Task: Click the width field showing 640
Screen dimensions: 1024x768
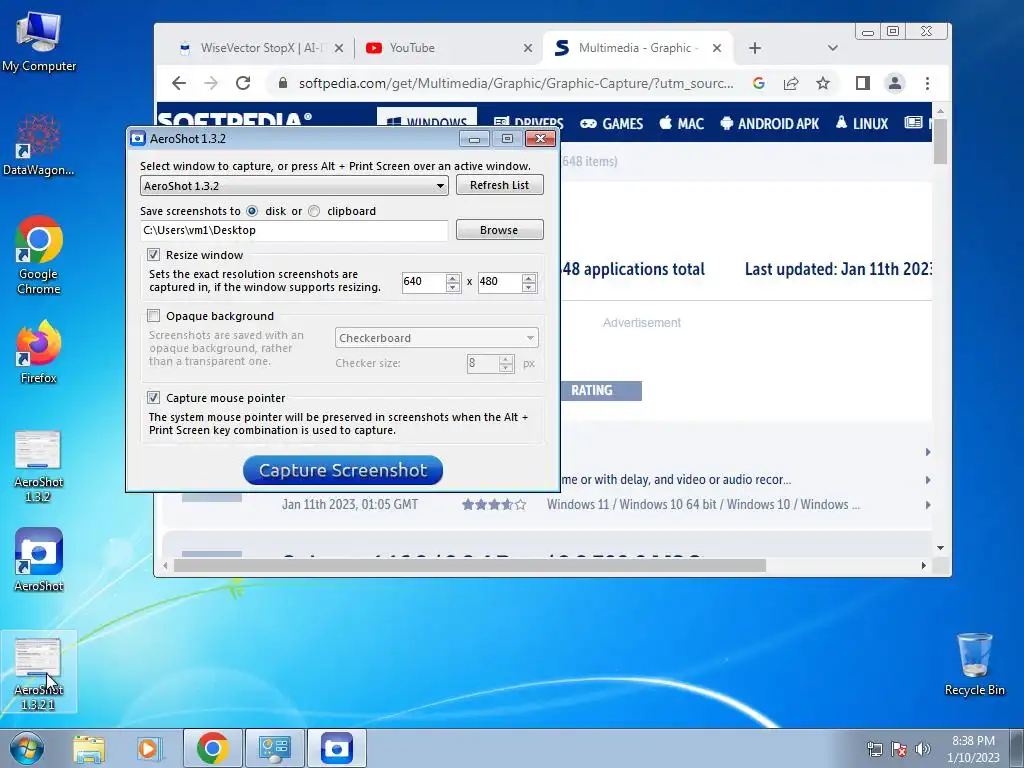Action: tap(423, 281)
